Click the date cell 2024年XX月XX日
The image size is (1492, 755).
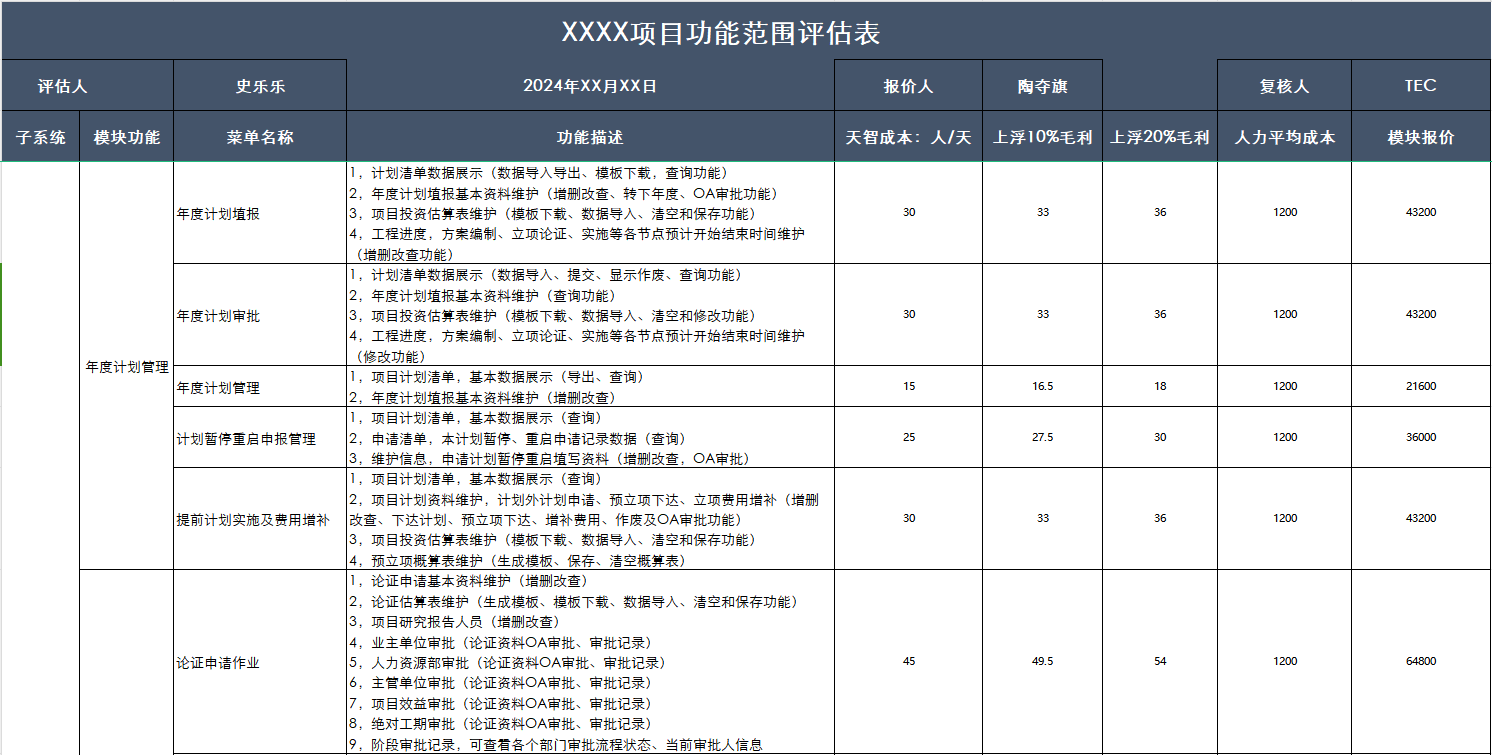590,86
